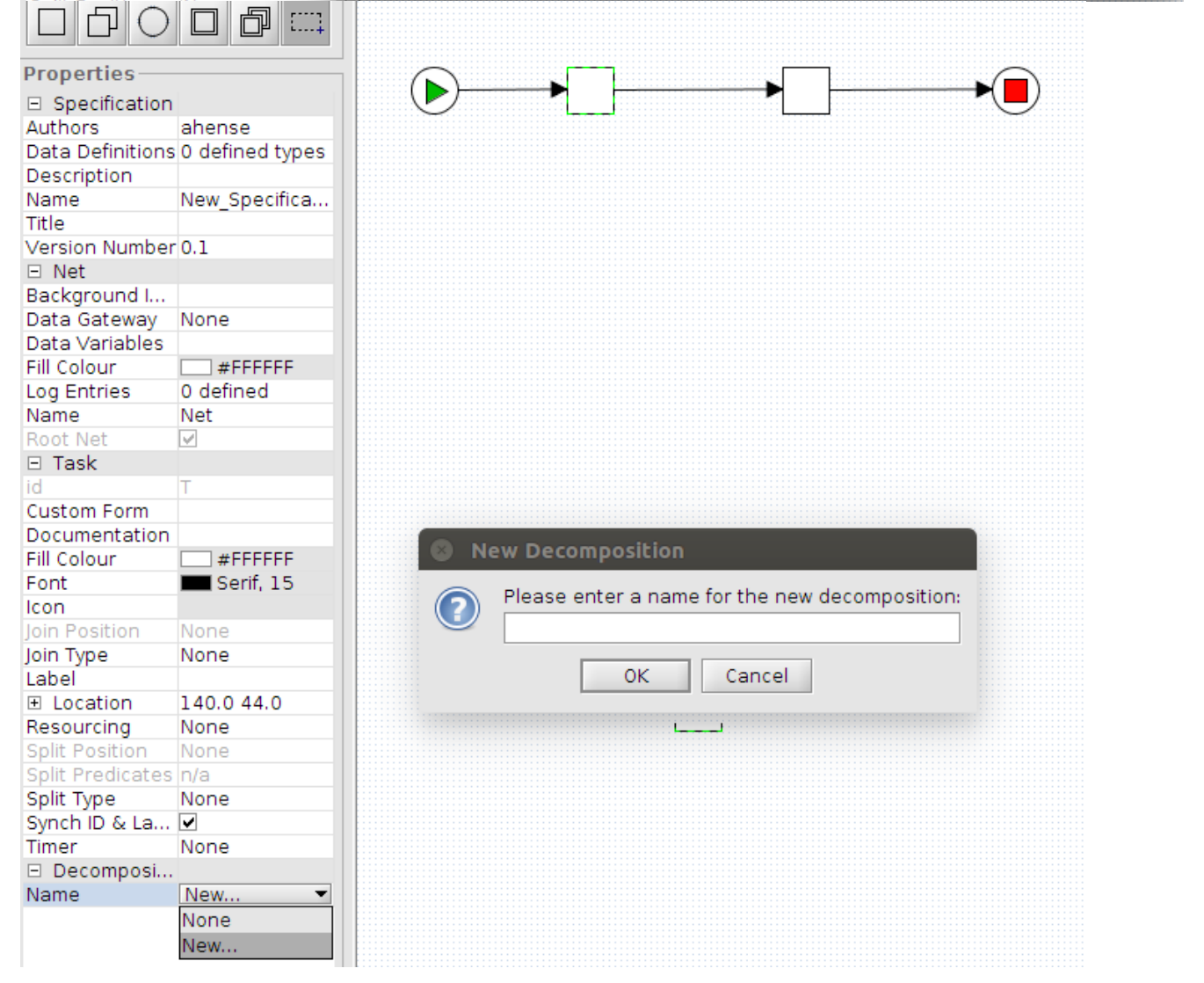Collapse the Decomposition section
The height and width of the screenshot is (983, 1204).
[x=34, y=870]
